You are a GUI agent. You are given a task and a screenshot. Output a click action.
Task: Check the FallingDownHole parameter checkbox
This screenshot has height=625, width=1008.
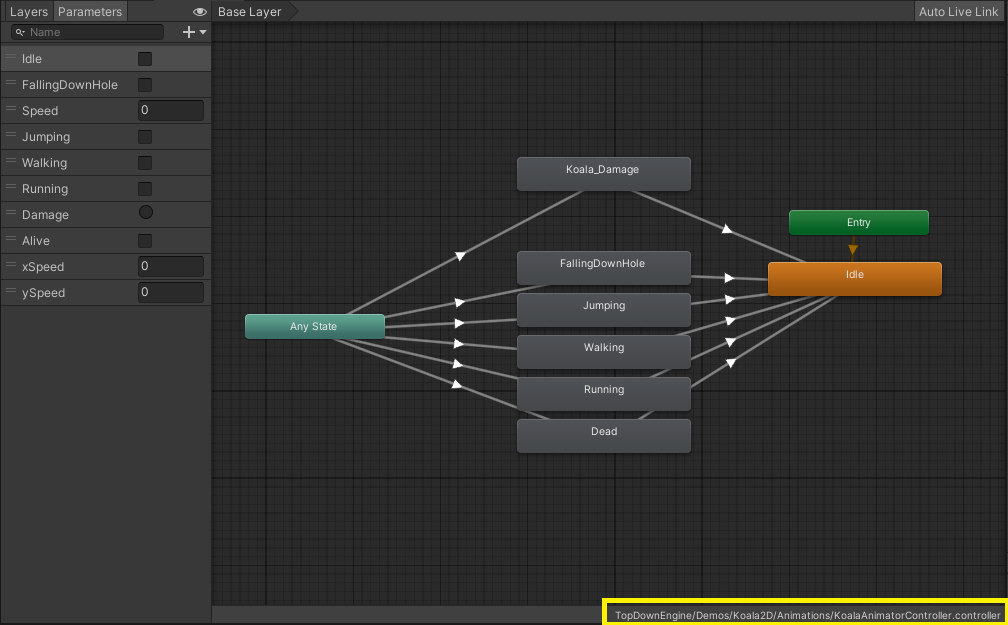(x=145, y=85)
